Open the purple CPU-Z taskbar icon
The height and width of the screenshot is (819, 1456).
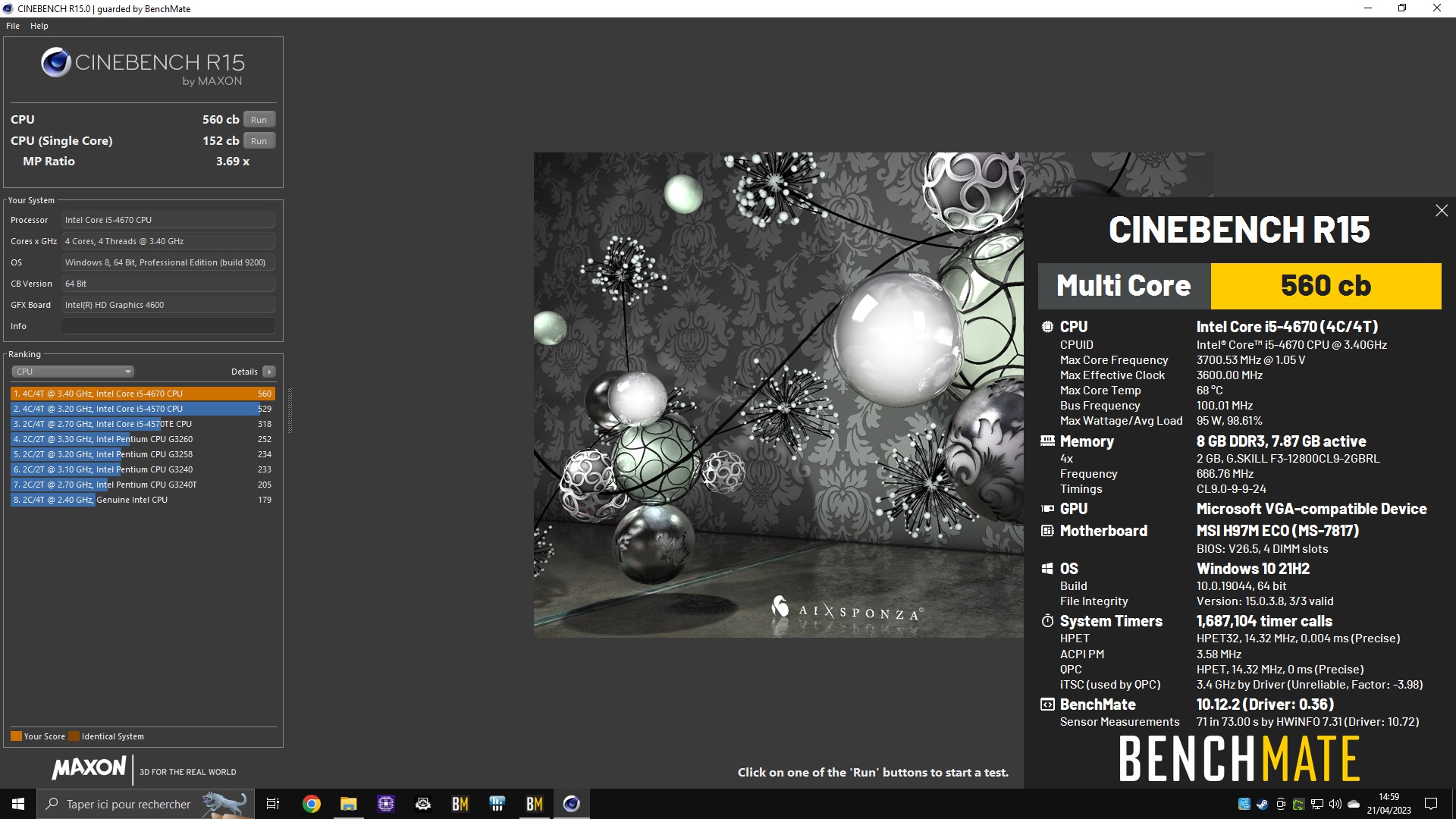pyautogui.click(x=385, y=804)
